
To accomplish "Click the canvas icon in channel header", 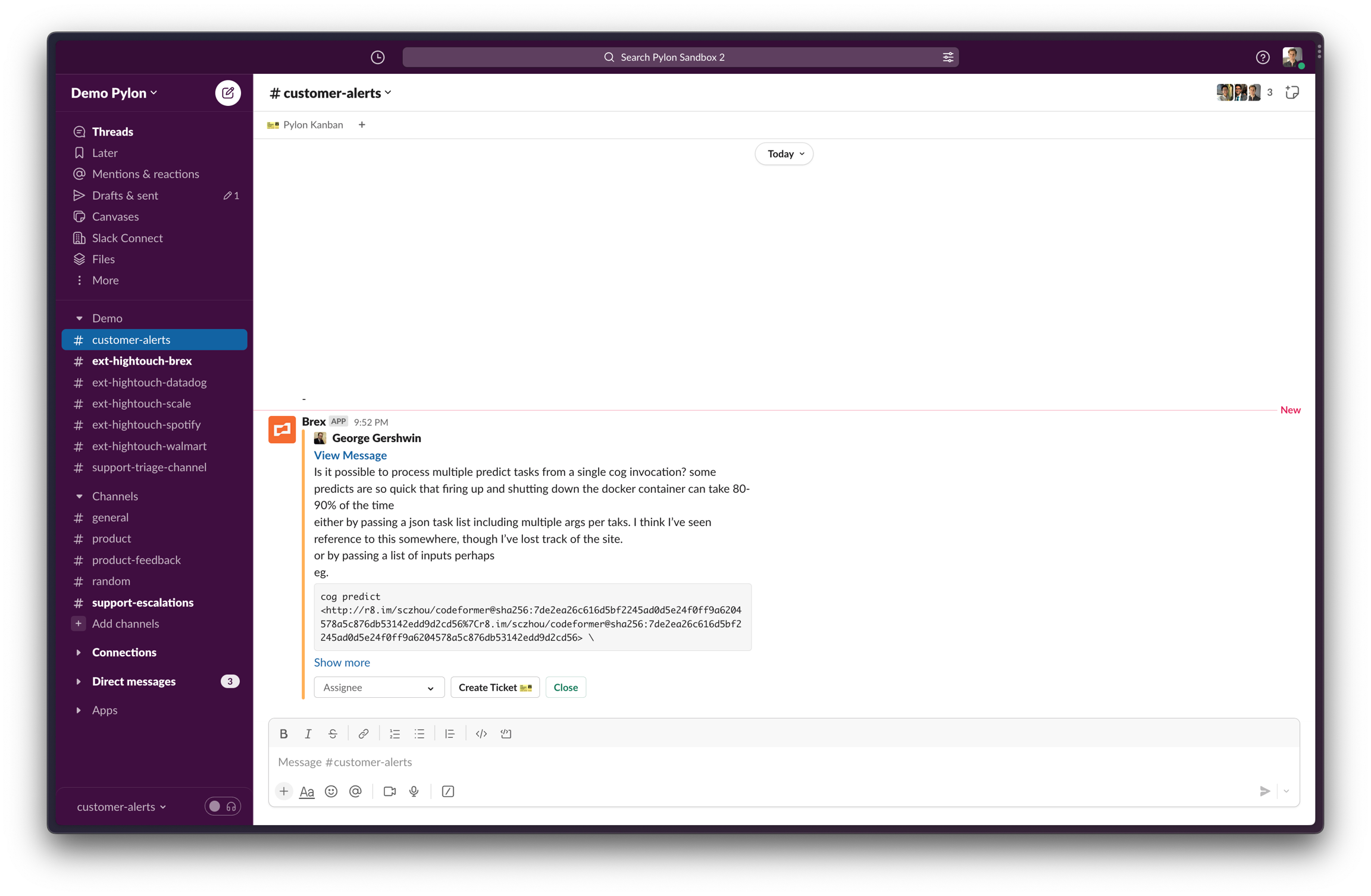I will 1292,93.
